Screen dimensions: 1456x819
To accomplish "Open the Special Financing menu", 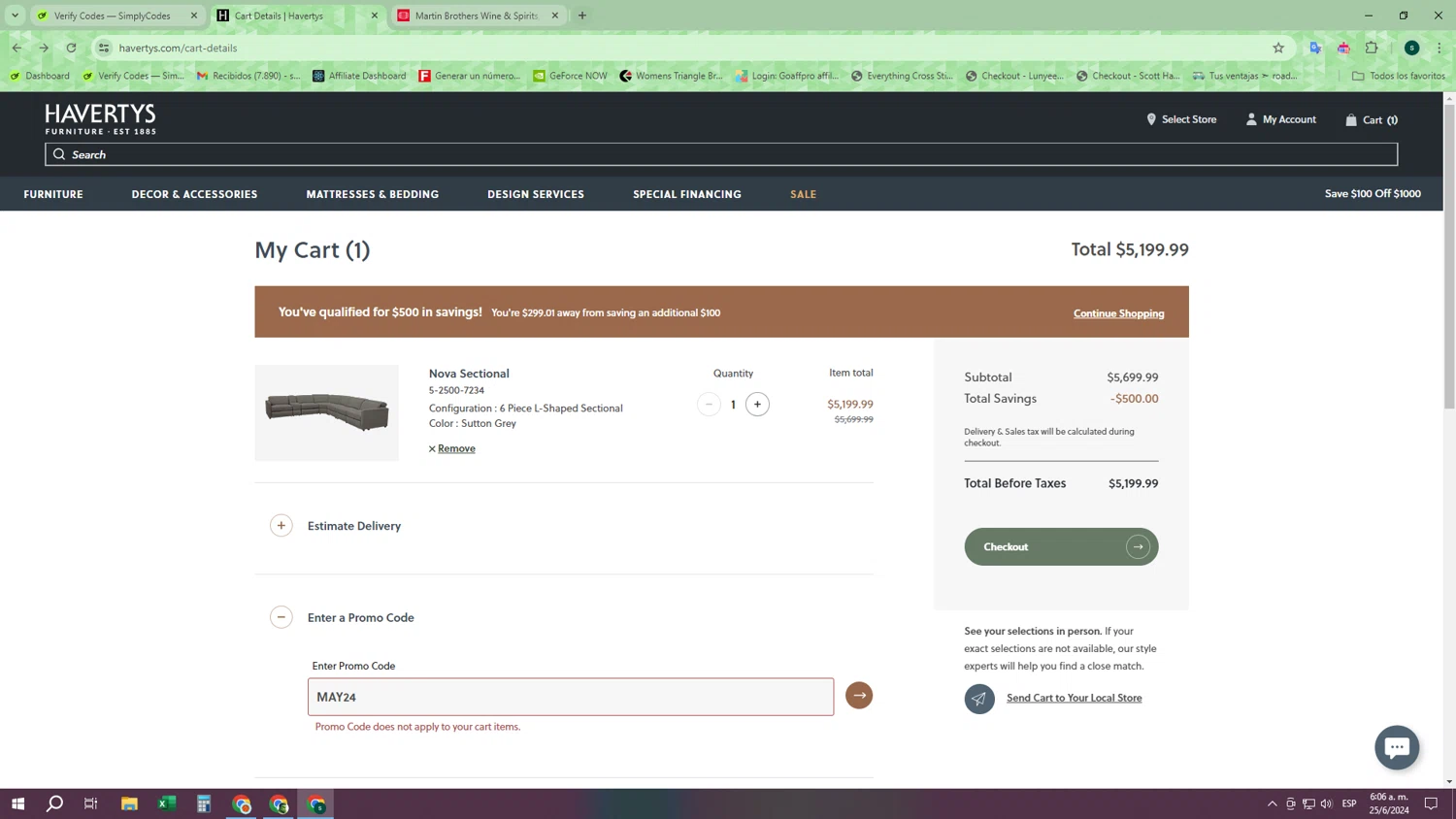I will coord(687,194).
